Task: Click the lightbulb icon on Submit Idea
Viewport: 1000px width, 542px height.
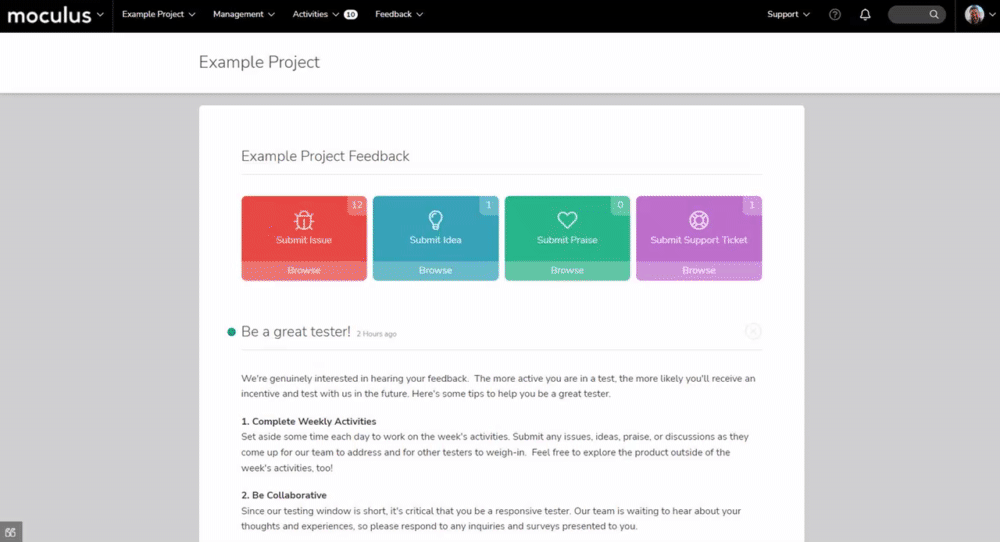Action: pos(436,220)
